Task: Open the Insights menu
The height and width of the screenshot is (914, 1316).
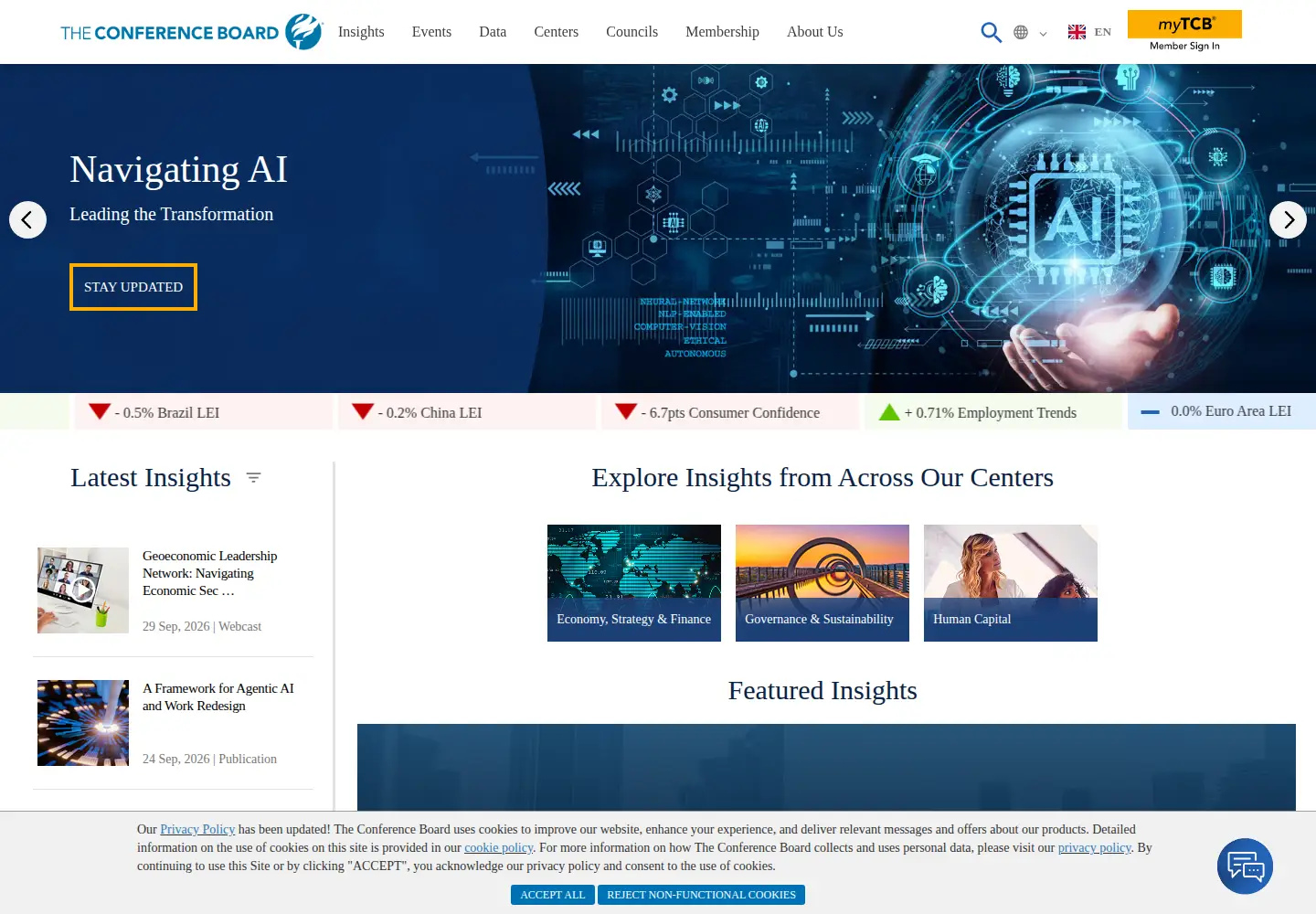Action: [x=361, y=32]
